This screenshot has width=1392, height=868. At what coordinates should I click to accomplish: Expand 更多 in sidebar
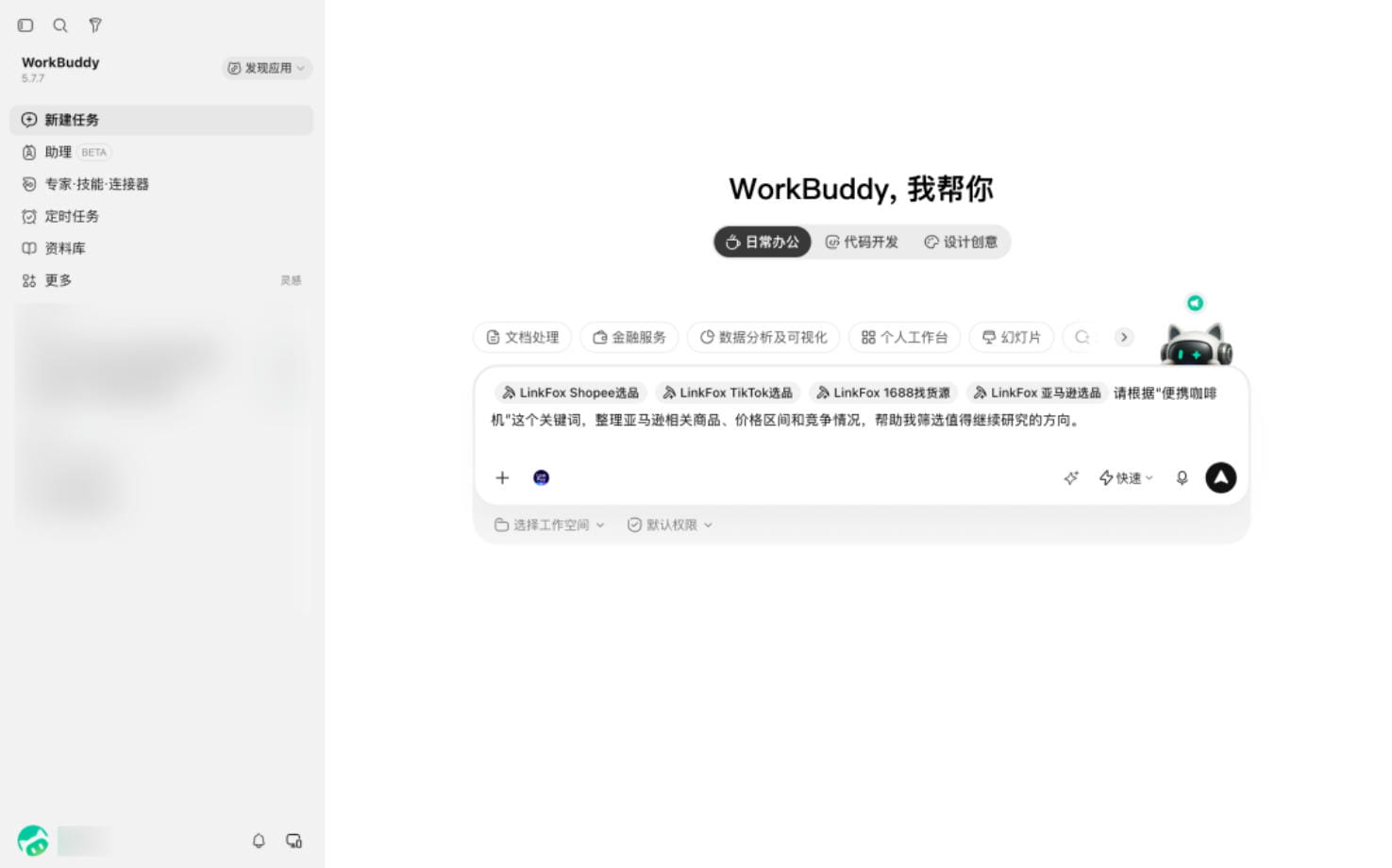click(161, 280)
